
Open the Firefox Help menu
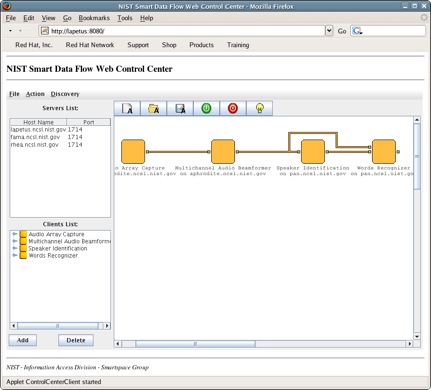point(146,18)
